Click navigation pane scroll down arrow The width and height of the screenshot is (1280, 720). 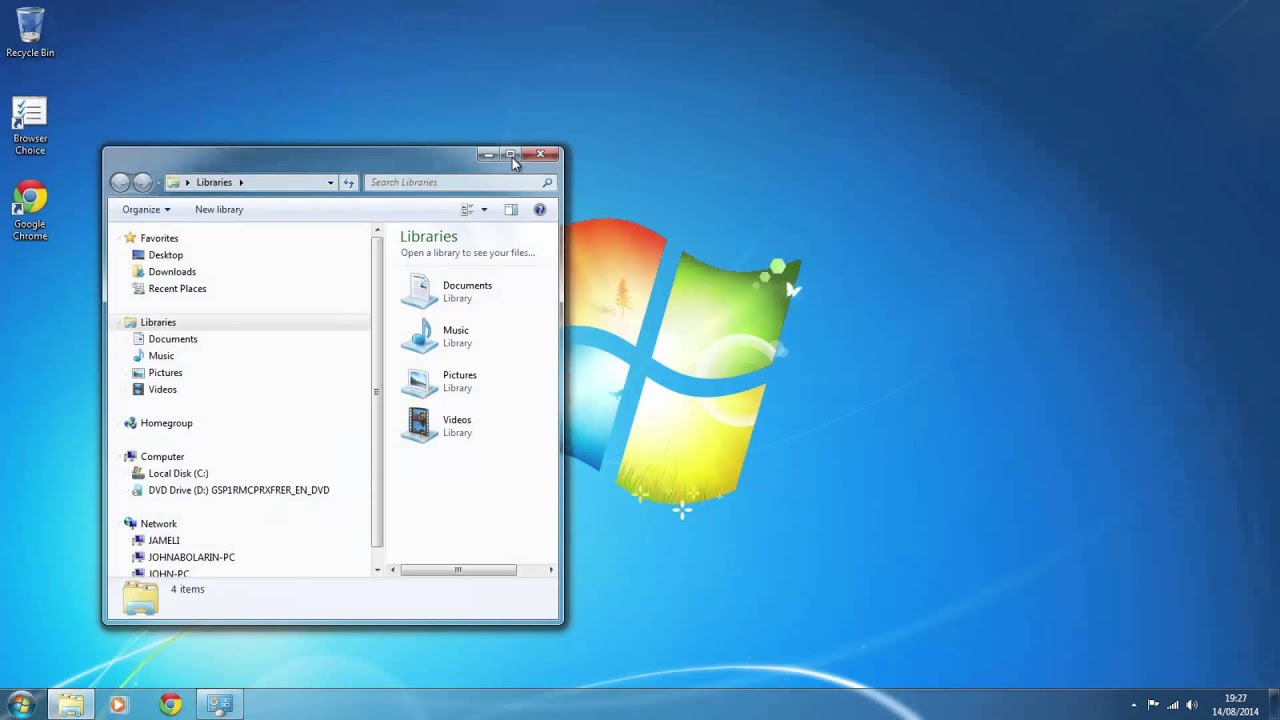coord(377,570)
